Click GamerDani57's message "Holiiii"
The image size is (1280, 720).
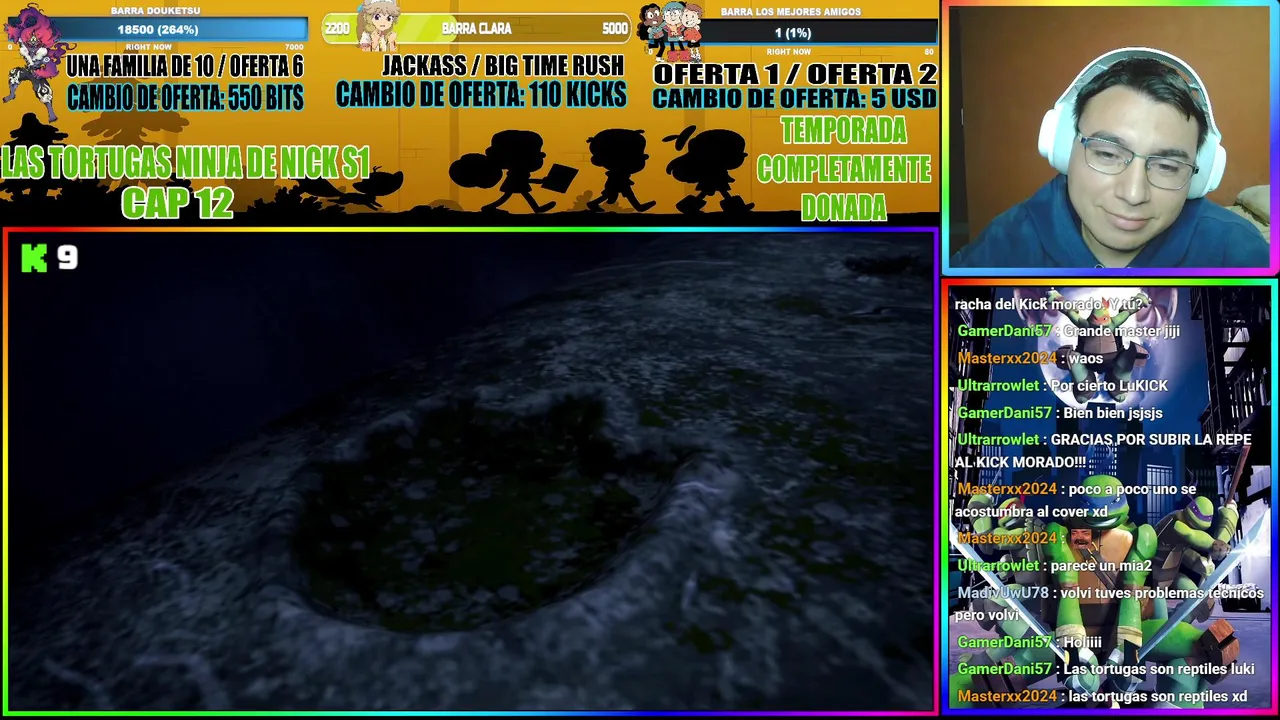(1029, 642)
